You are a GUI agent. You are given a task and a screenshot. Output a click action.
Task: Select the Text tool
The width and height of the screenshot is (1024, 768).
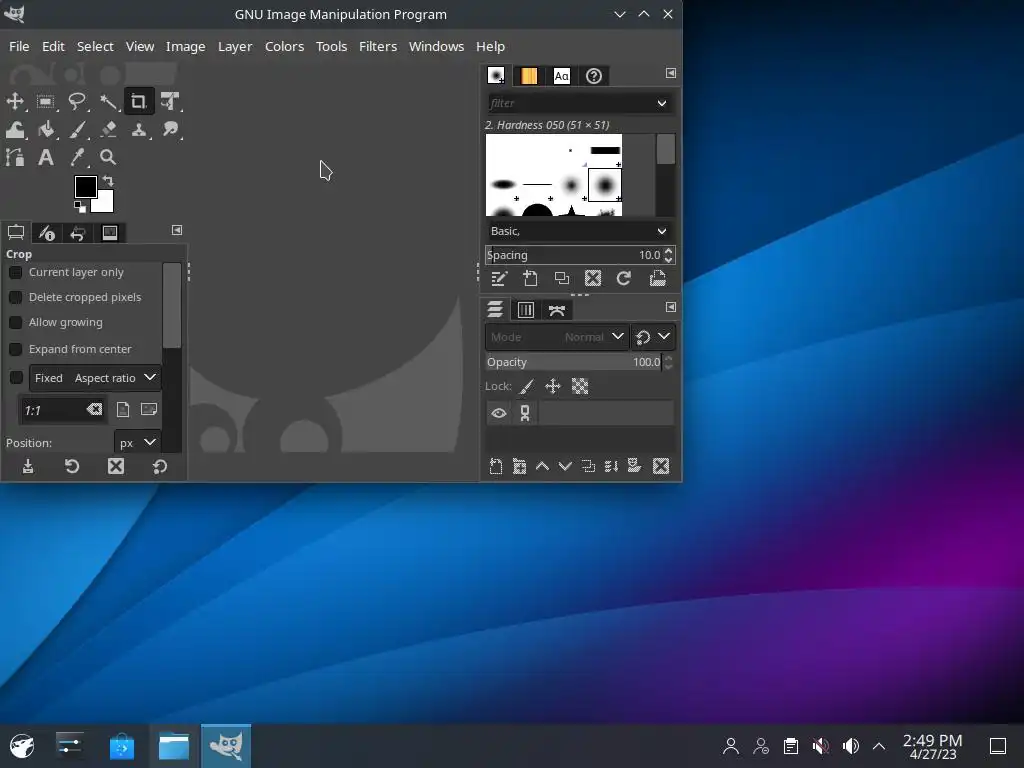(x=46, y=157)
